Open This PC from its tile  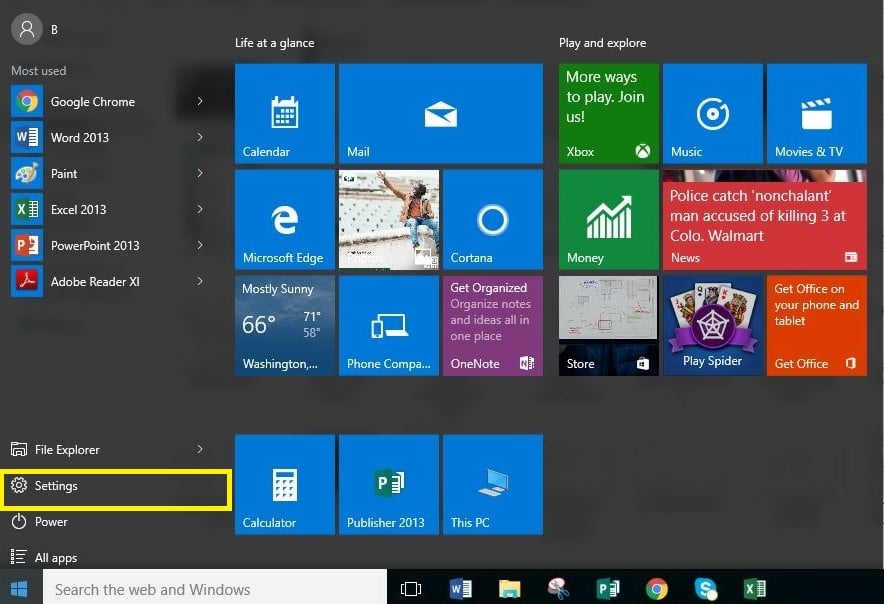point(492,484)
